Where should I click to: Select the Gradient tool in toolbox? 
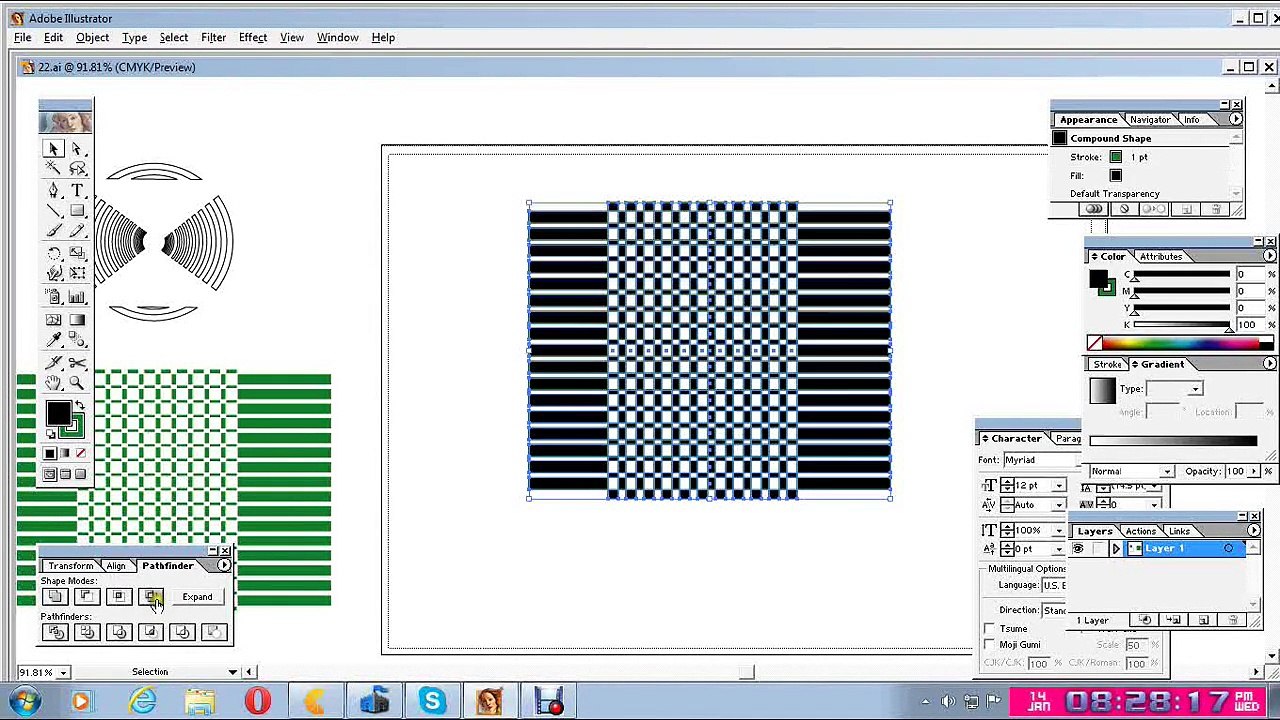[x=77, y=320]
